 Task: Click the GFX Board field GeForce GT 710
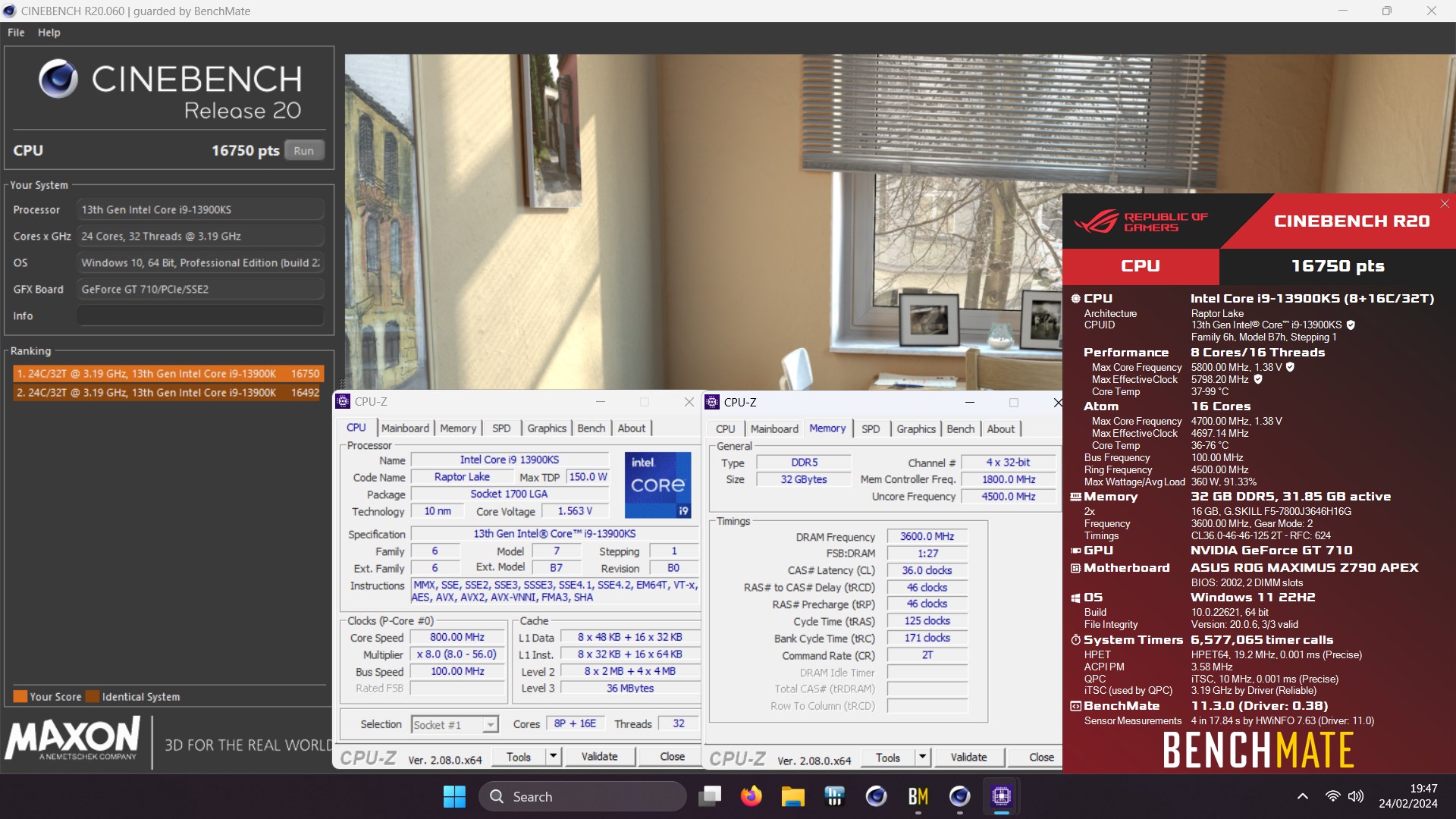click(200, 290)
